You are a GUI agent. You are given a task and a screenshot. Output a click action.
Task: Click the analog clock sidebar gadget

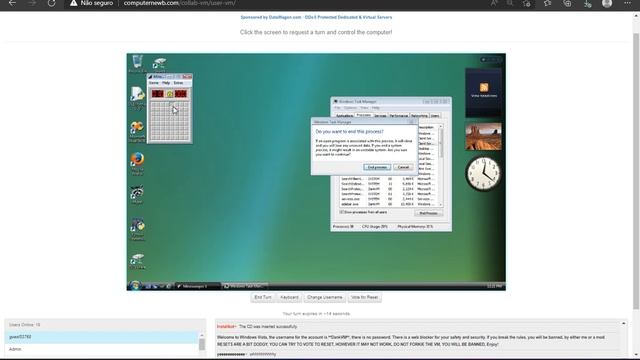(x=483, y=174)
